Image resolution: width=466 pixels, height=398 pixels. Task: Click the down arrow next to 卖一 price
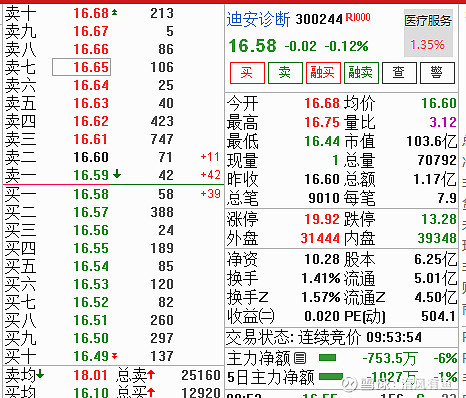(117, 173)
